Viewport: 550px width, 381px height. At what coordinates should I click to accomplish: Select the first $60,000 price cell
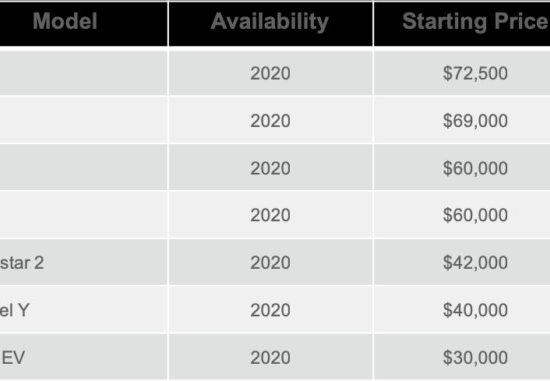(x=462, y=168)
